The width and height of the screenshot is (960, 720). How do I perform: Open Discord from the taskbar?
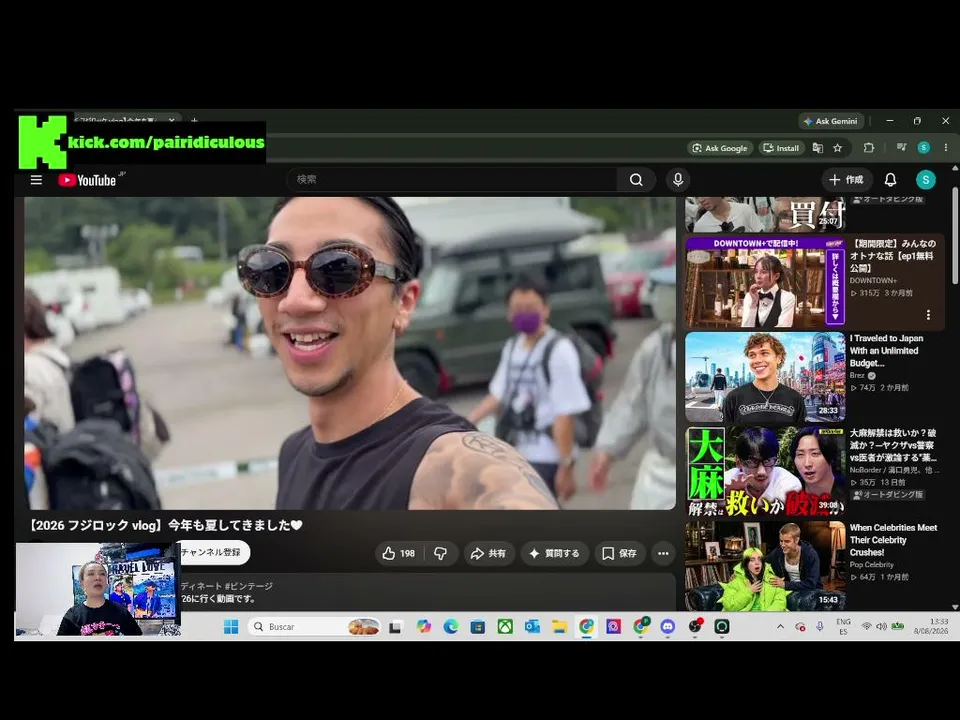[667, 626]
